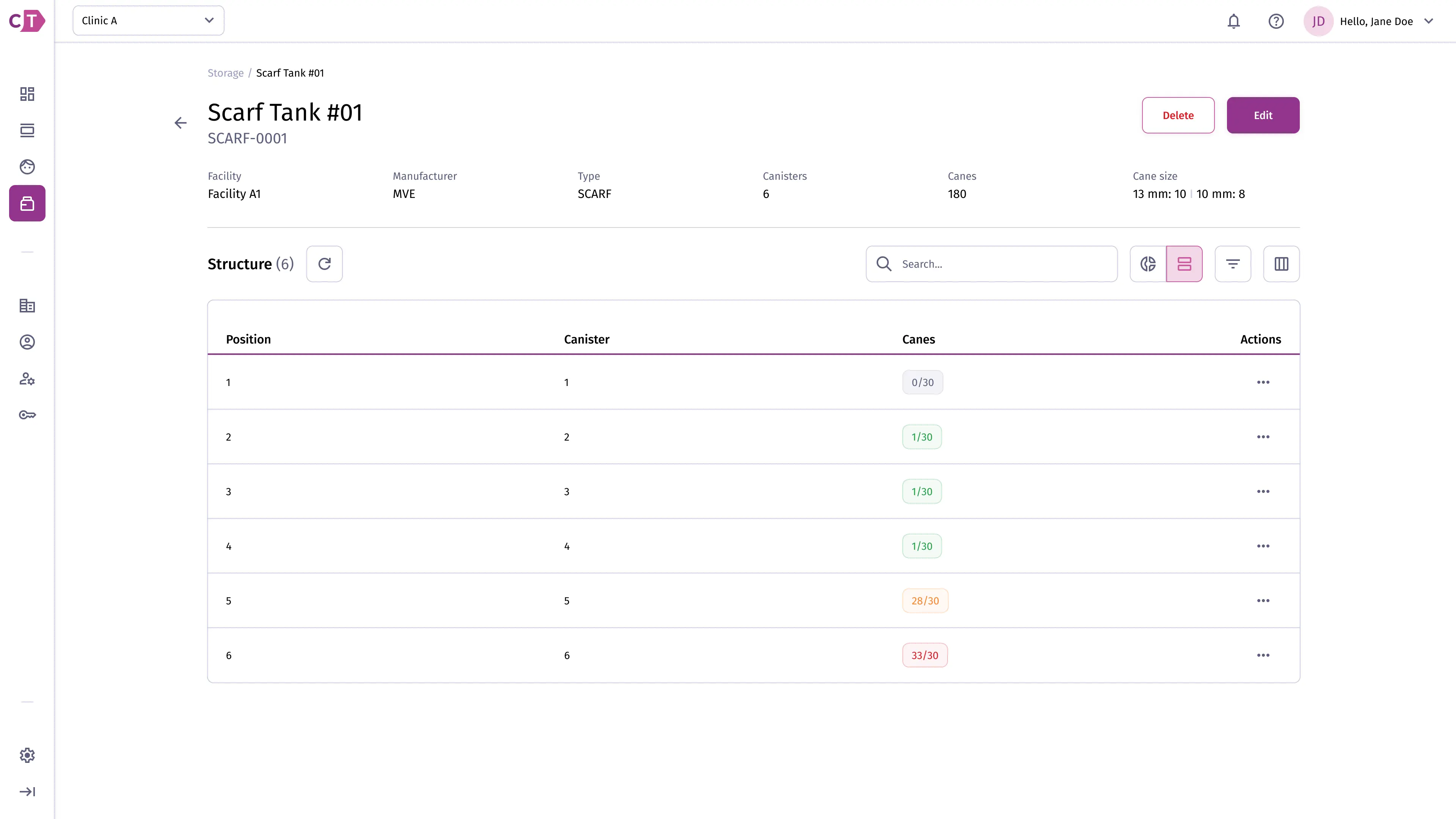Click the Canes column header

918,339
